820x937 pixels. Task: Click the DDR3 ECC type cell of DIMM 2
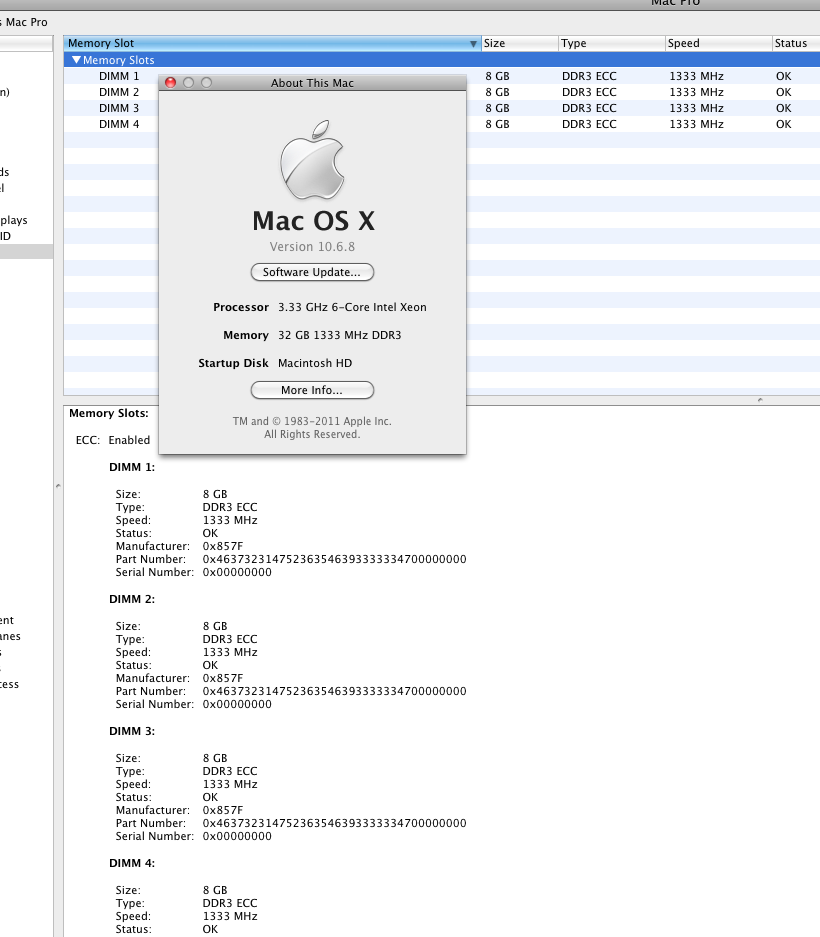point(589,92)
